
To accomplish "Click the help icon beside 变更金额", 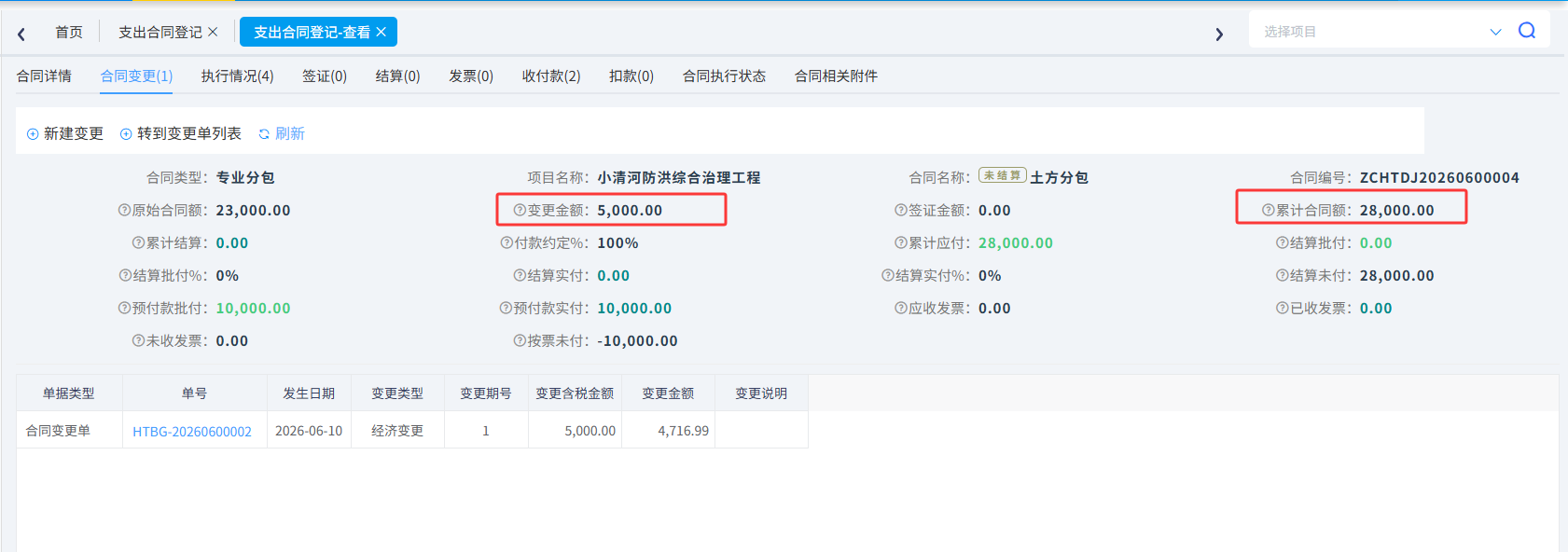I will point(520,210).
